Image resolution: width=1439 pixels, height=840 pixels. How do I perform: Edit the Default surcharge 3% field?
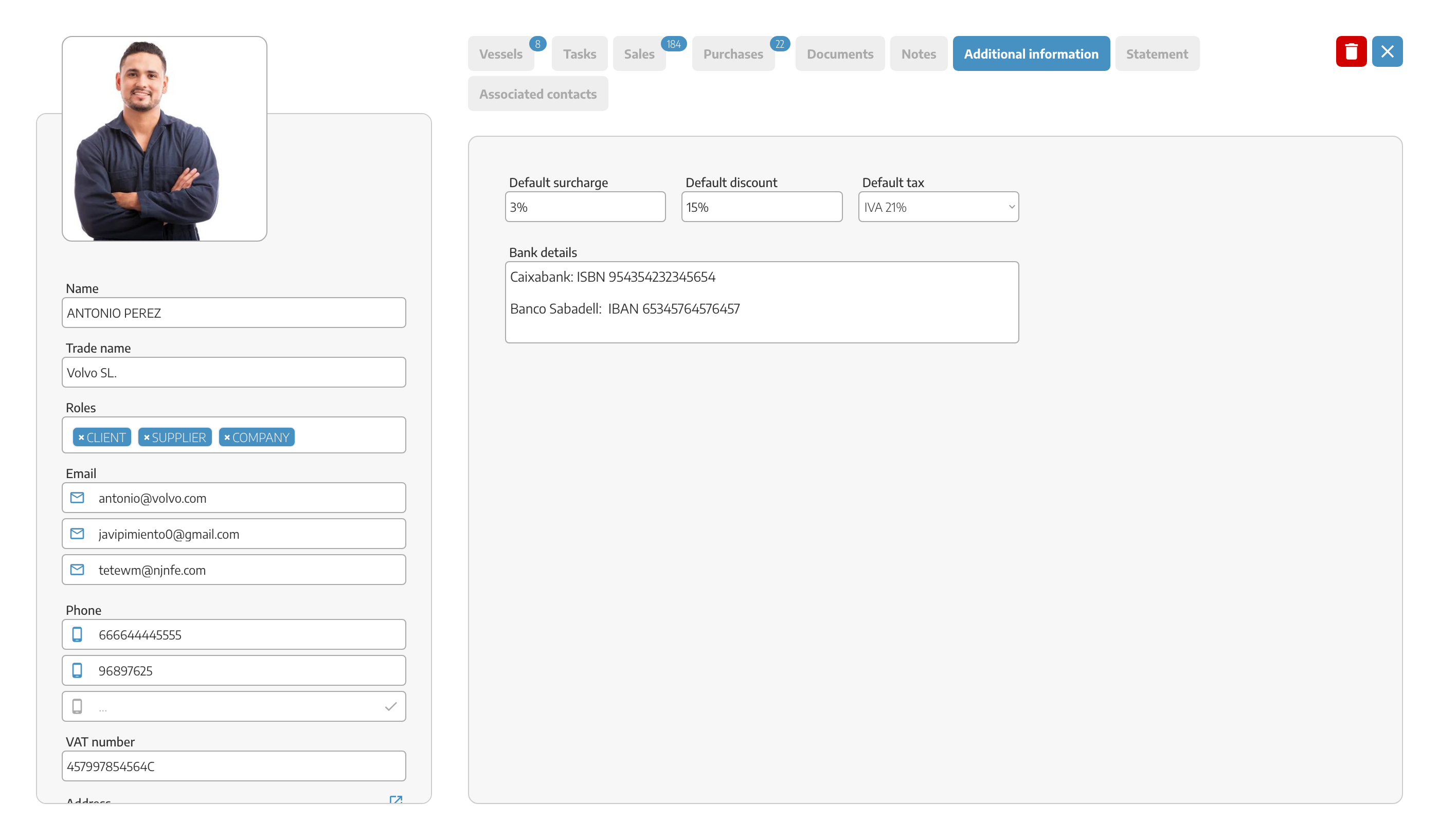coord(585,207)
